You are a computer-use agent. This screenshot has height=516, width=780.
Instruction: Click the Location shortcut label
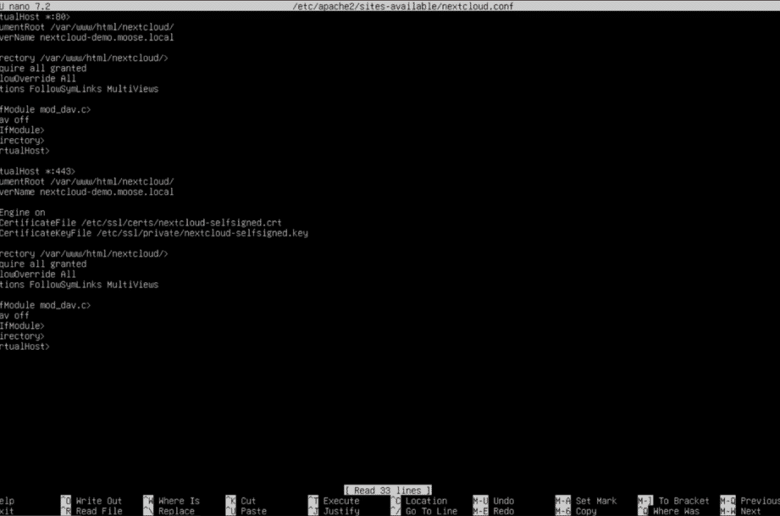click(426, 501)
